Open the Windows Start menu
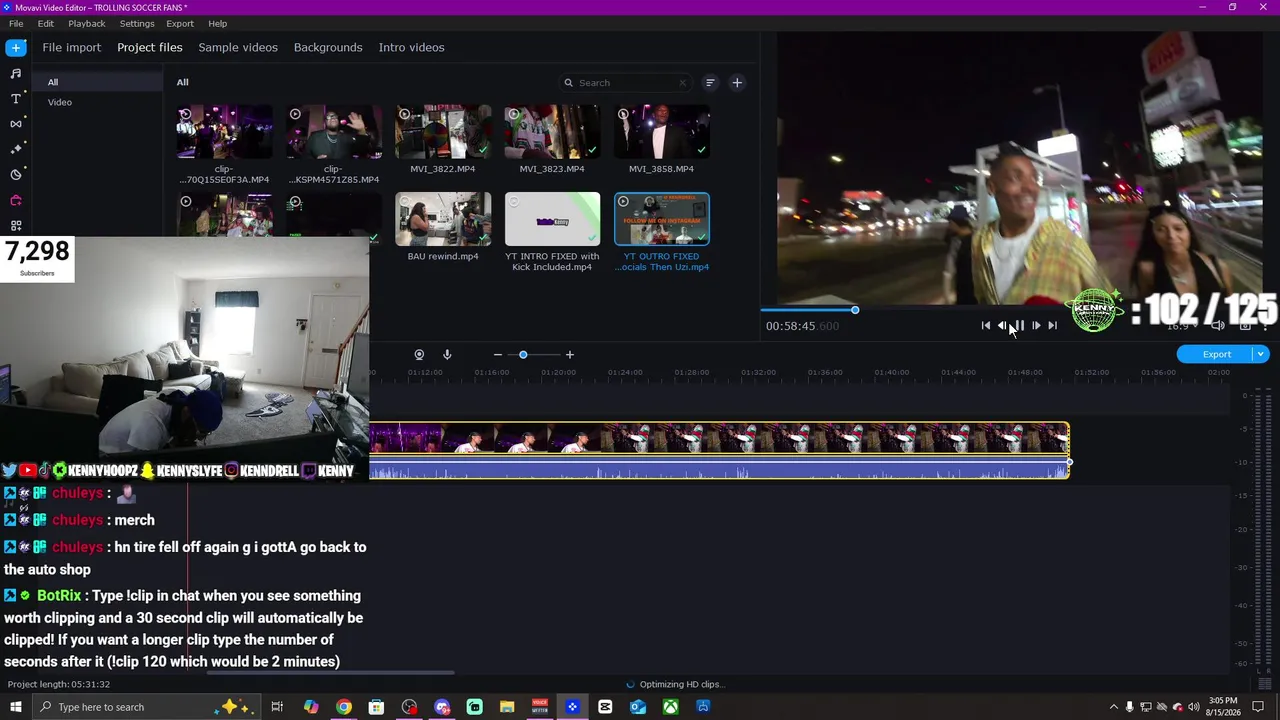The width and height of the screenshot is (1280, 720). (x=16, y=707)
